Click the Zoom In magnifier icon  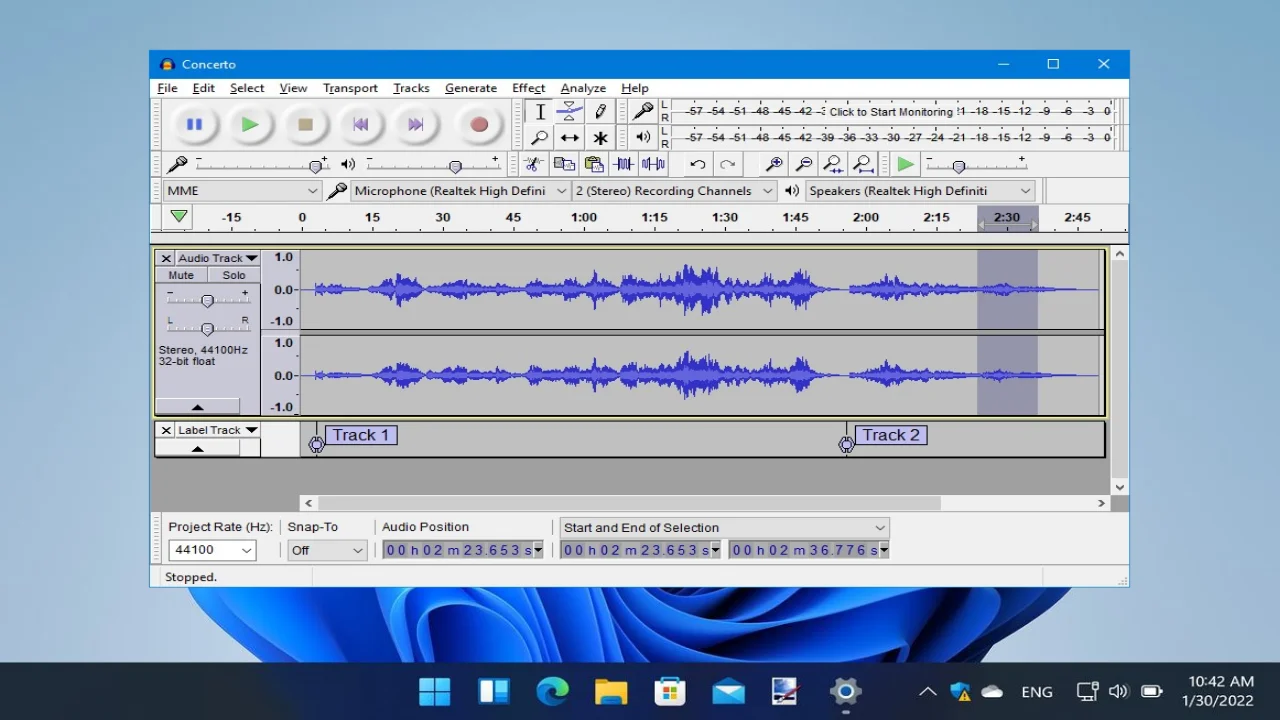(x=774, y=164)
